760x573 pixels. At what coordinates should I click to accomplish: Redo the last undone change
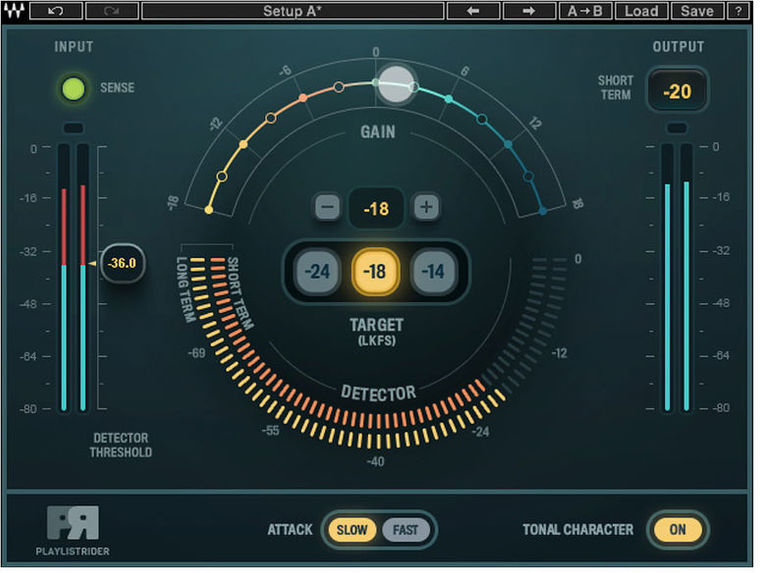click(112, 11)
